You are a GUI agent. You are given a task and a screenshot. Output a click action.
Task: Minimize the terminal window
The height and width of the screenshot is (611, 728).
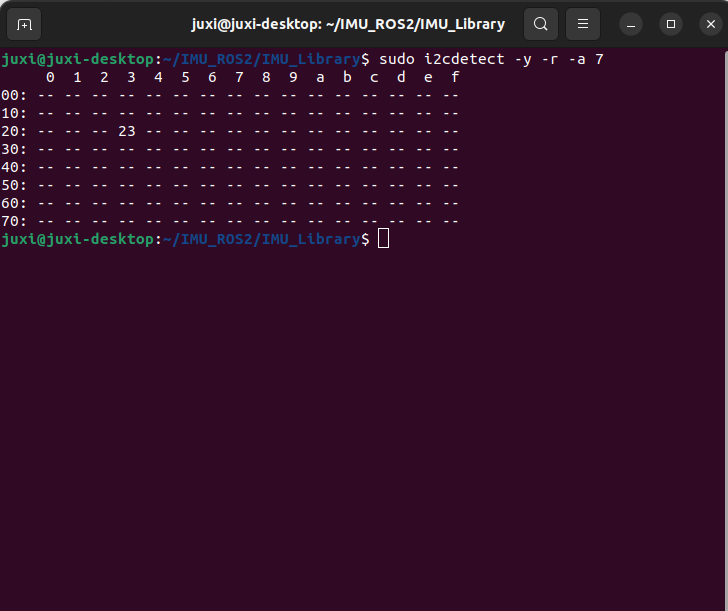(630, 24)
